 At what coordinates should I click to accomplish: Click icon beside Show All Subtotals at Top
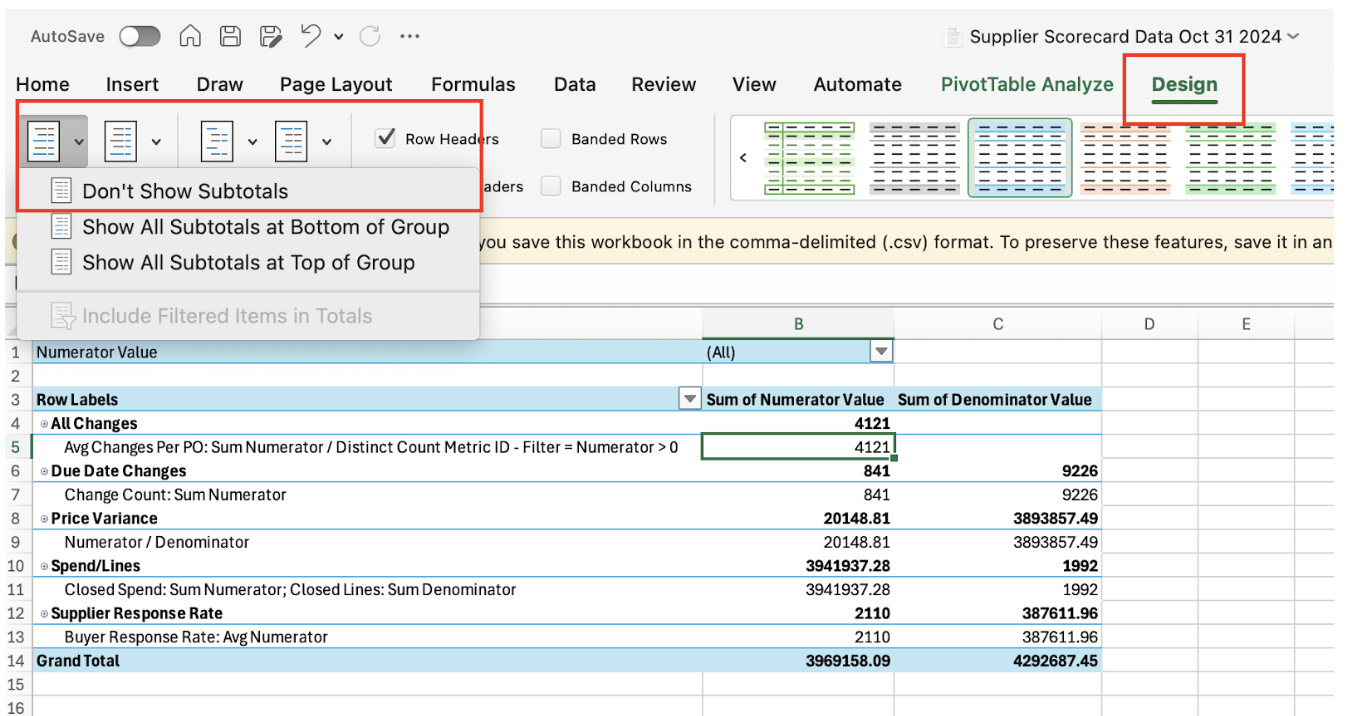(62, 263)
